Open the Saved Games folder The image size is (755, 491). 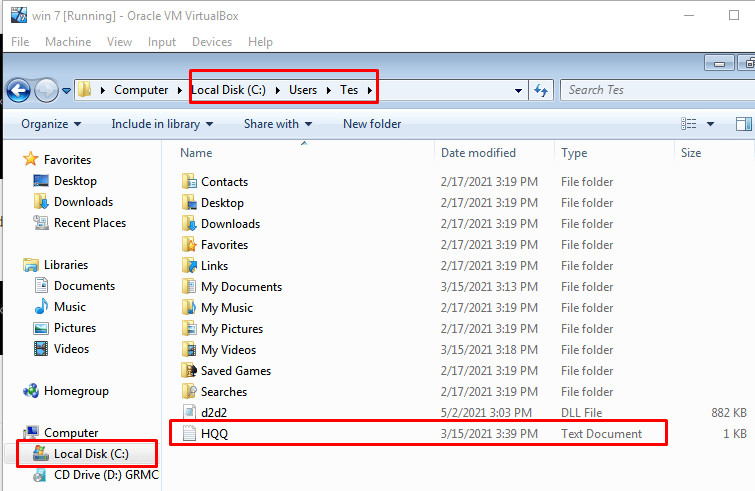point(235,371)
